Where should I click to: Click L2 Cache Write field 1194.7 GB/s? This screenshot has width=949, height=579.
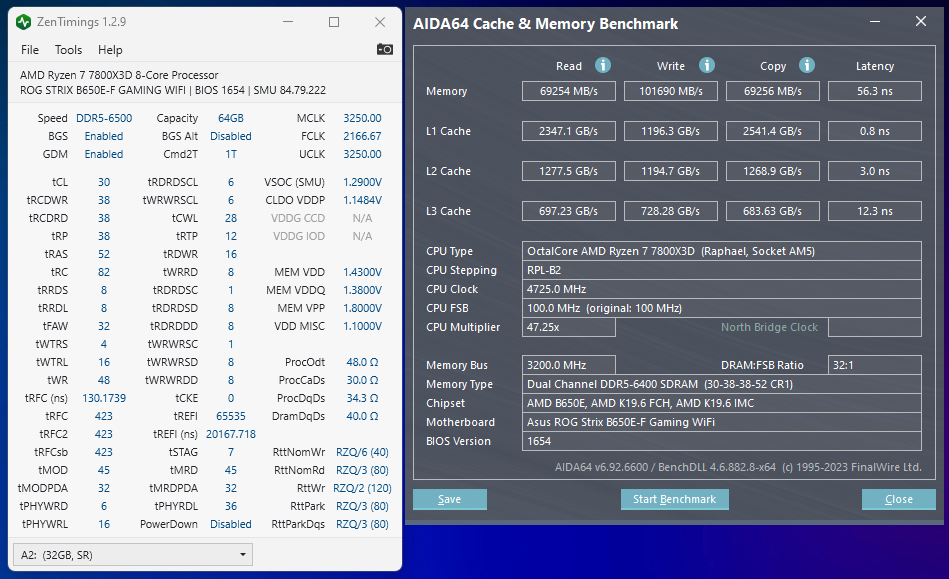(x=671, y=171)
